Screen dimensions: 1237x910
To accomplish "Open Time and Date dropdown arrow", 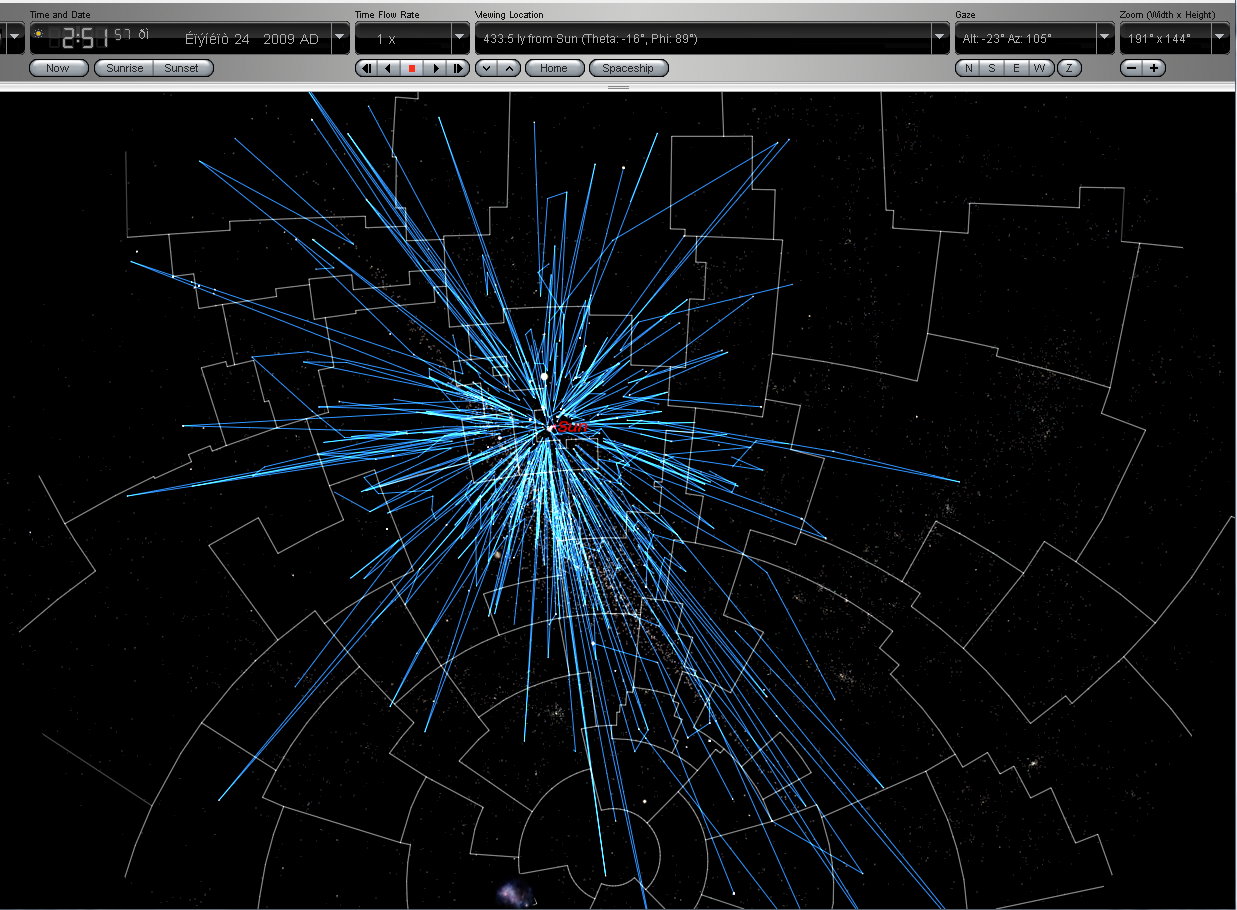I will (340, 39).
